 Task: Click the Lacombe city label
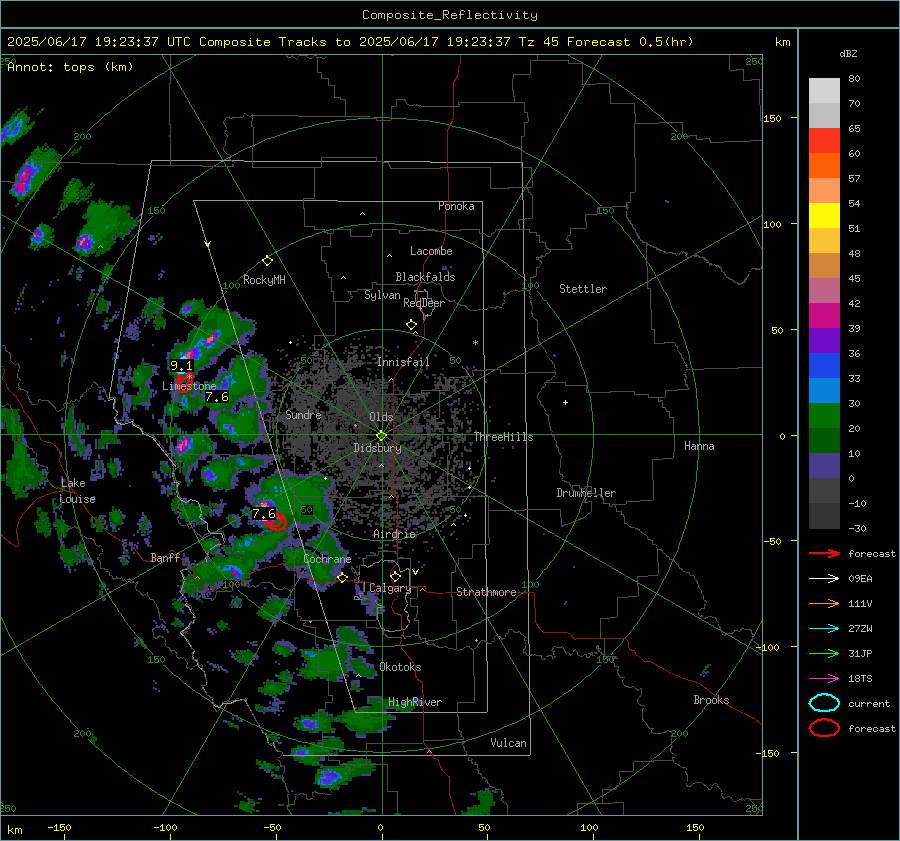pyautogui.click(x=431, y=251)
